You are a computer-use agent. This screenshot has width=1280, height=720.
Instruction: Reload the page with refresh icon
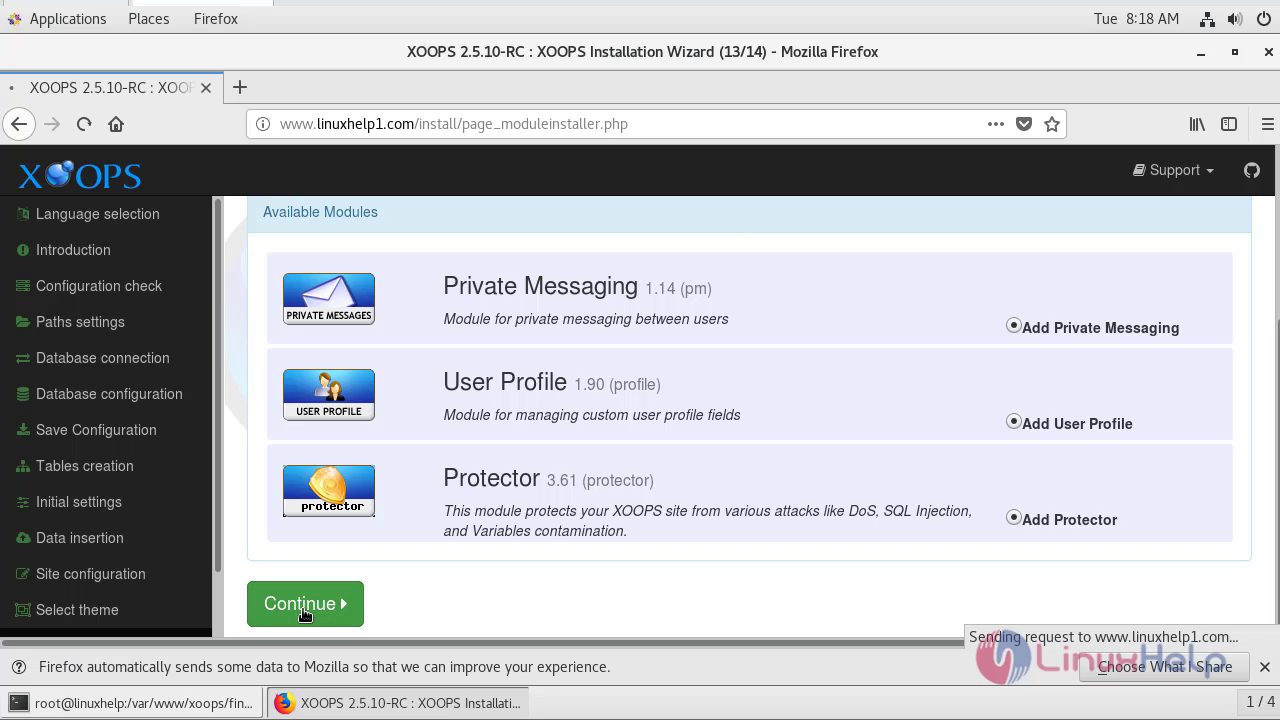84,124
